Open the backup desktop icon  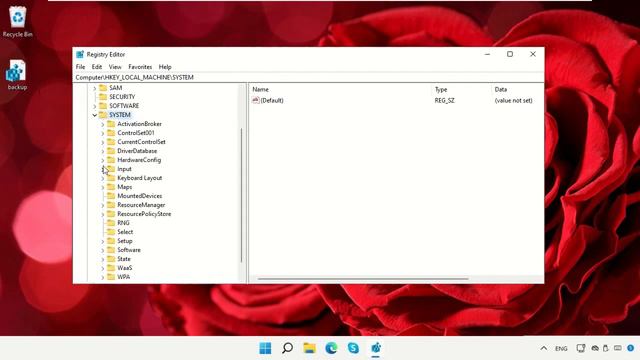[17, 75]
